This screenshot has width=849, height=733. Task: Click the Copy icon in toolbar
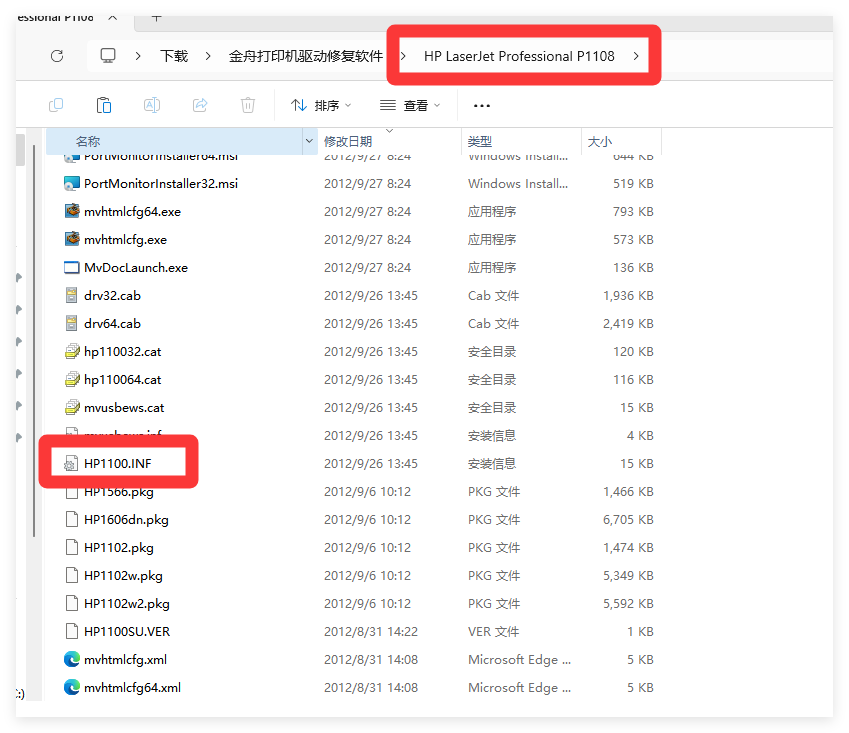pos(56,105)
